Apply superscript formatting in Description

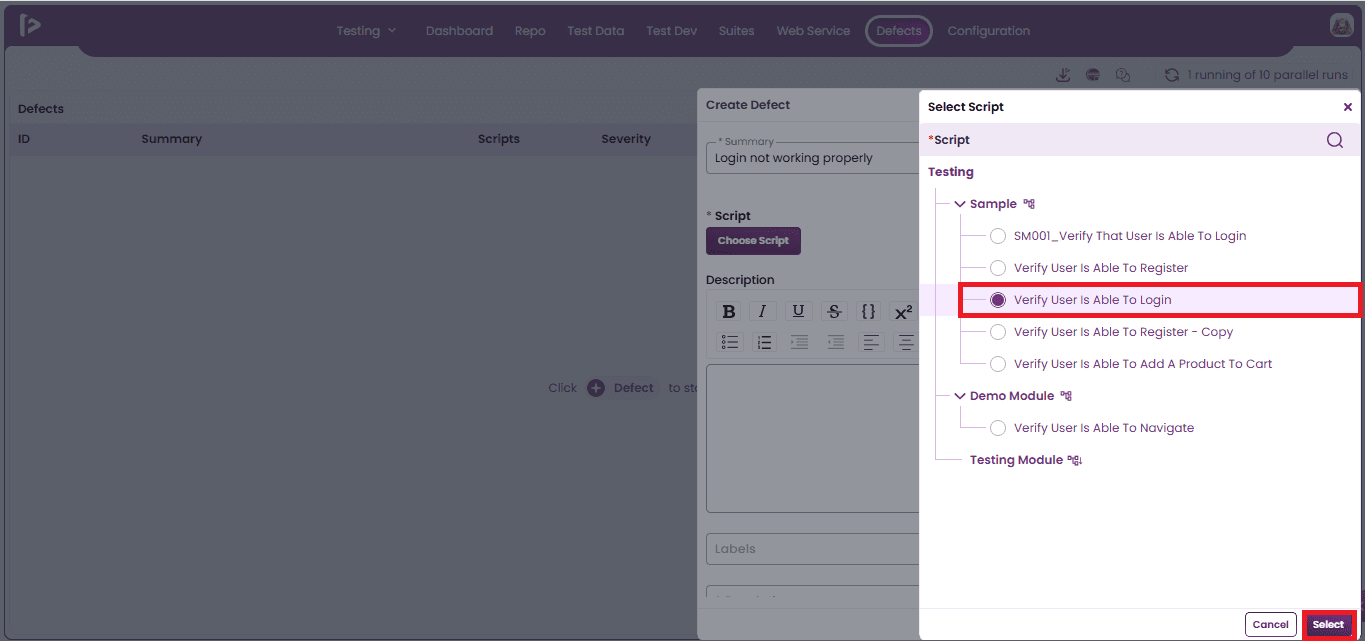click(x=903, y=311)
